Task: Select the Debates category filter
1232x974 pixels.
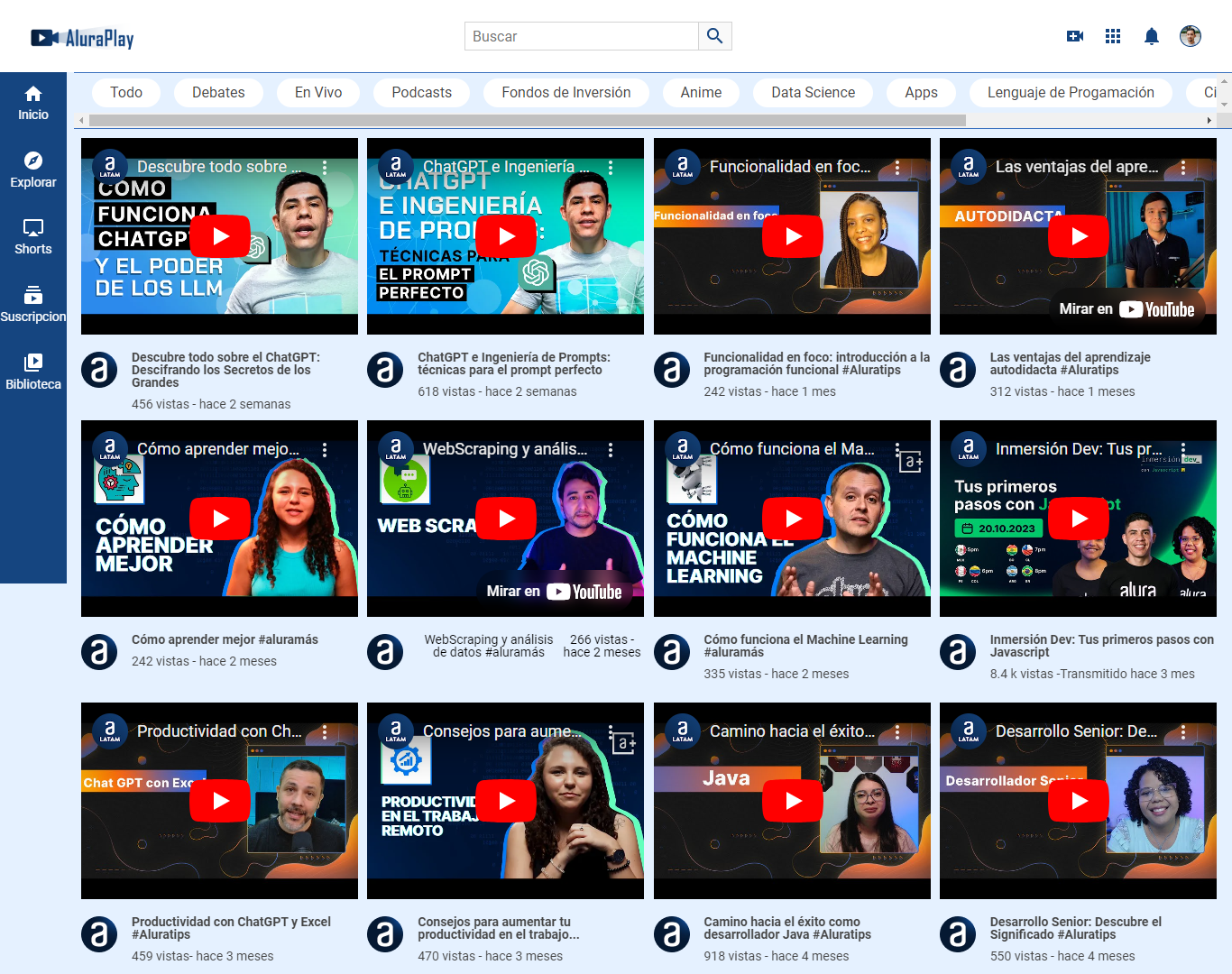Action: (x=218, y=92)
